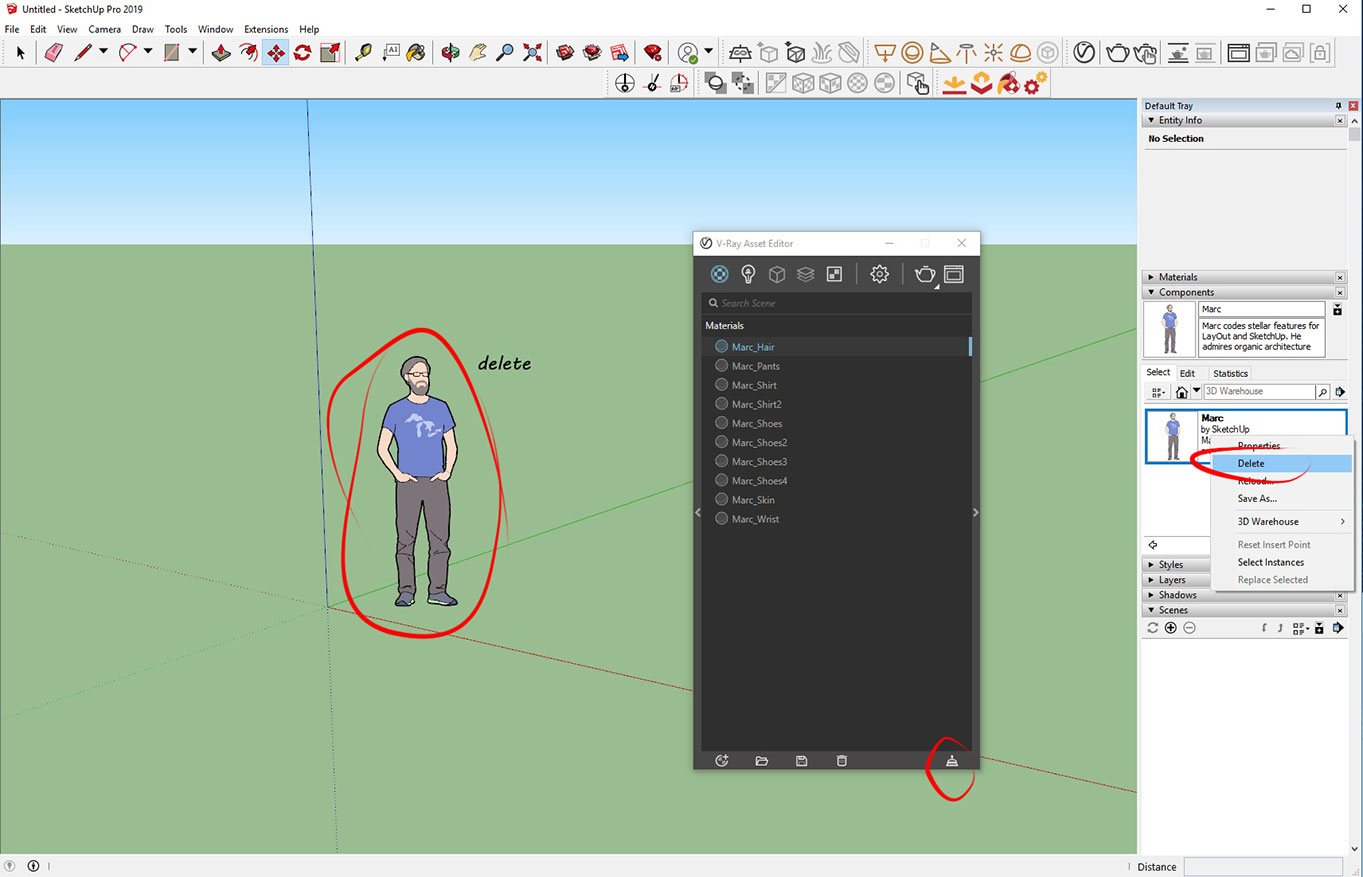Click the Zoom Extents icon
1363x877 pixels.
pos(530,52)
